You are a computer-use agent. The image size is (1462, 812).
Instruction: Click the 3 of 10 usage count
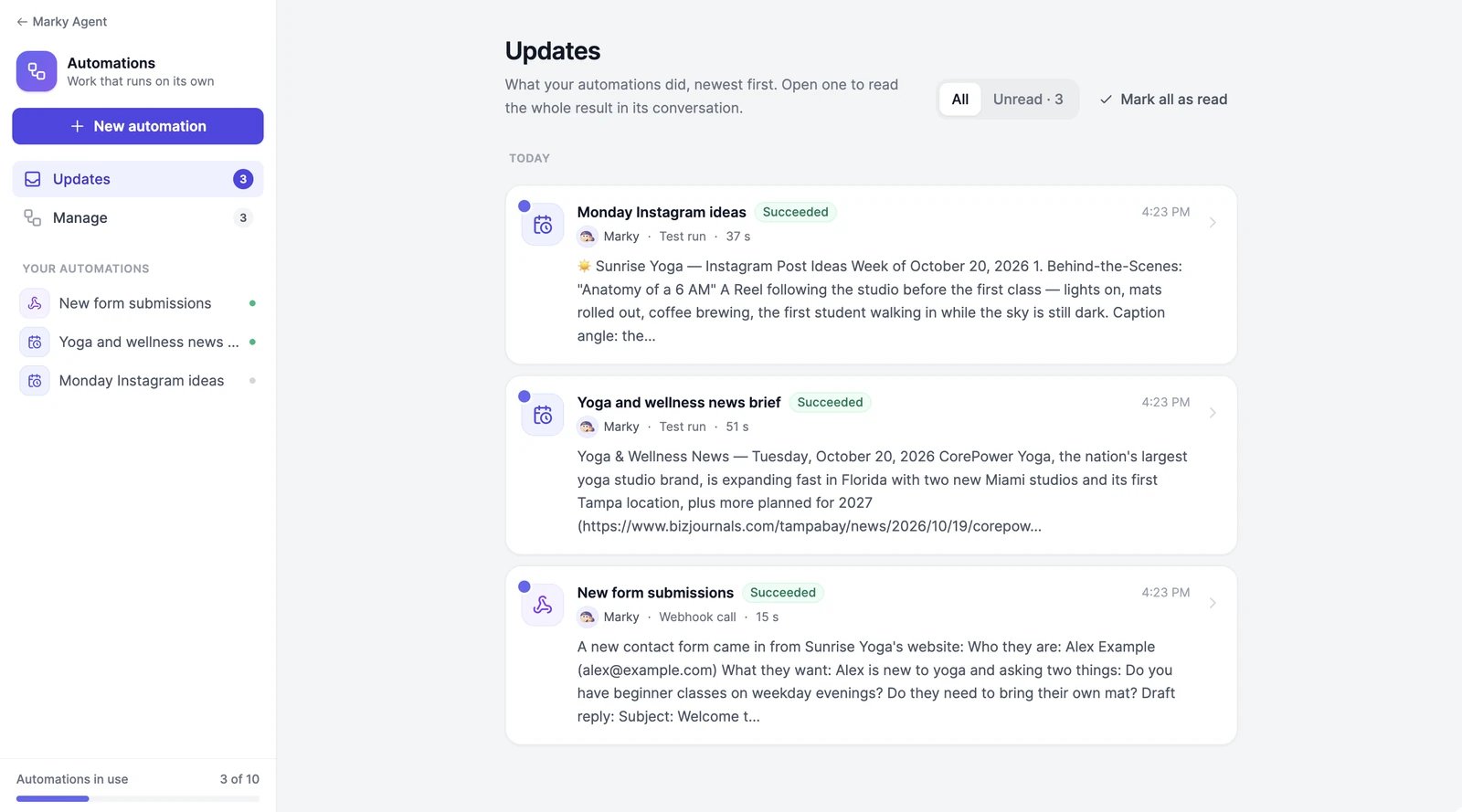(x=239, y=779)
